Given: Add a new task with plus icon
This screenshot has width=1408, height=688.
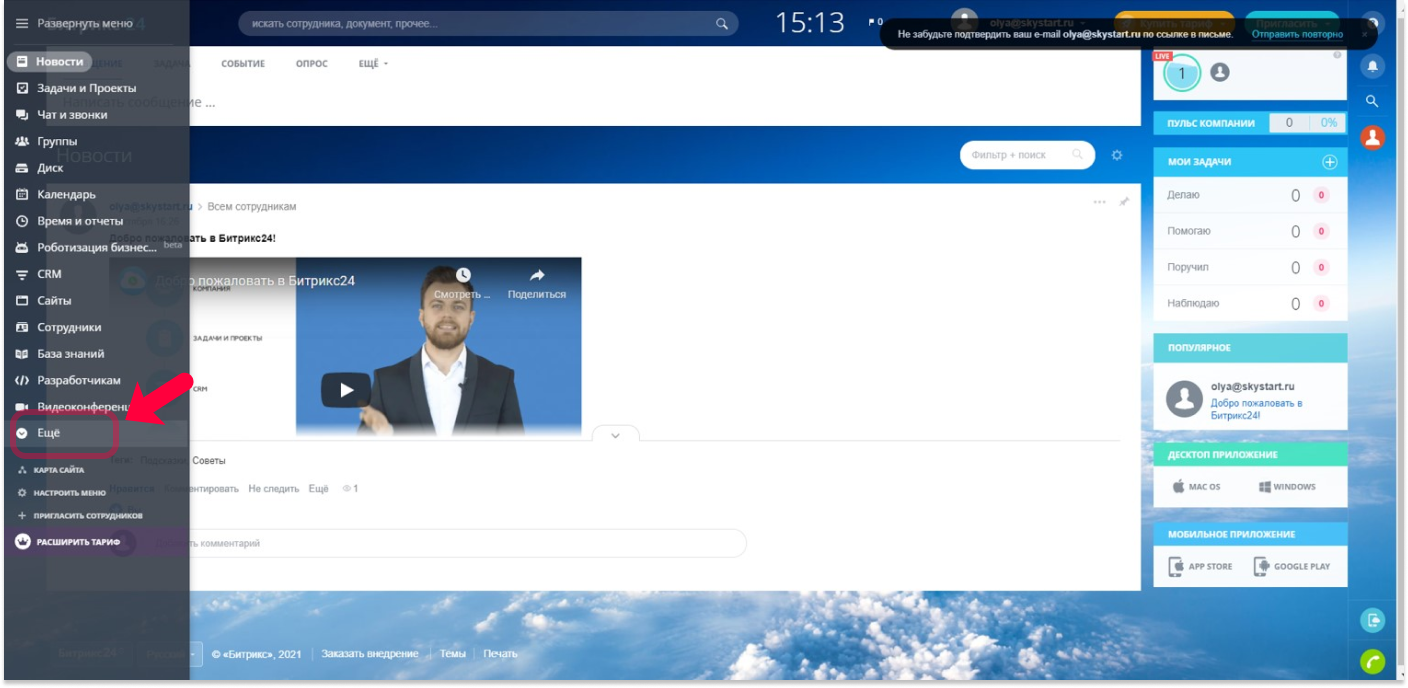Looking at the screenshot, I should coord(1329,162).
